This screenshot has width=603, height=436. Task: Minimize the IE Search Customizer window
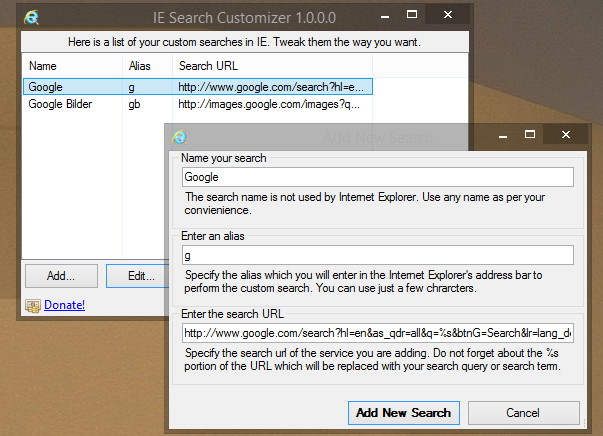[385, 15]
